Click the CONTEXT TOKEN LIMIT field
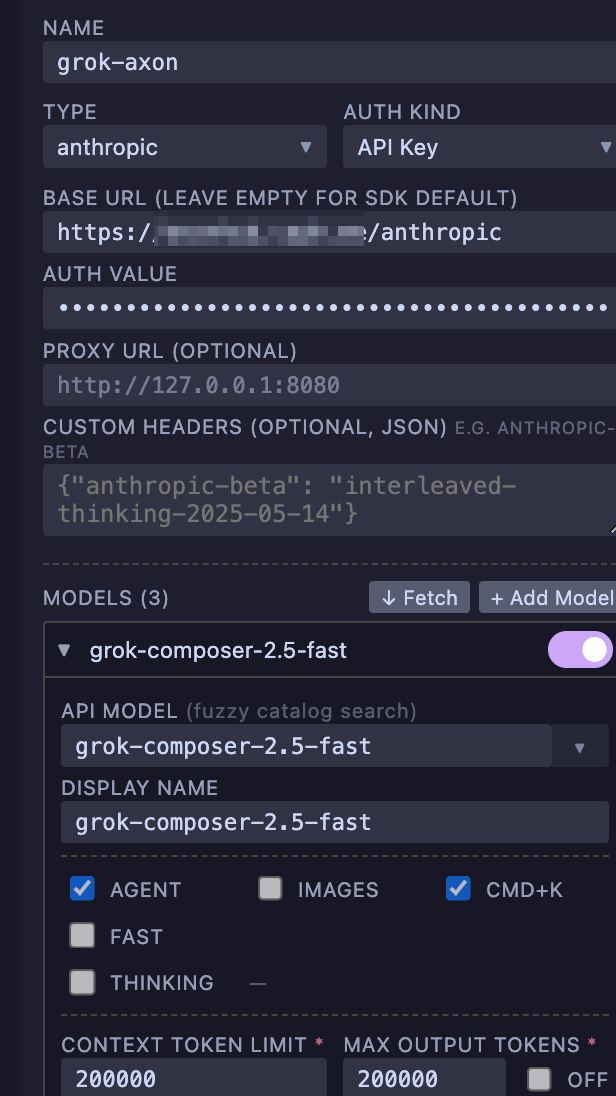The width and height of the screenshot is (616, 1096). [194, 1077]
